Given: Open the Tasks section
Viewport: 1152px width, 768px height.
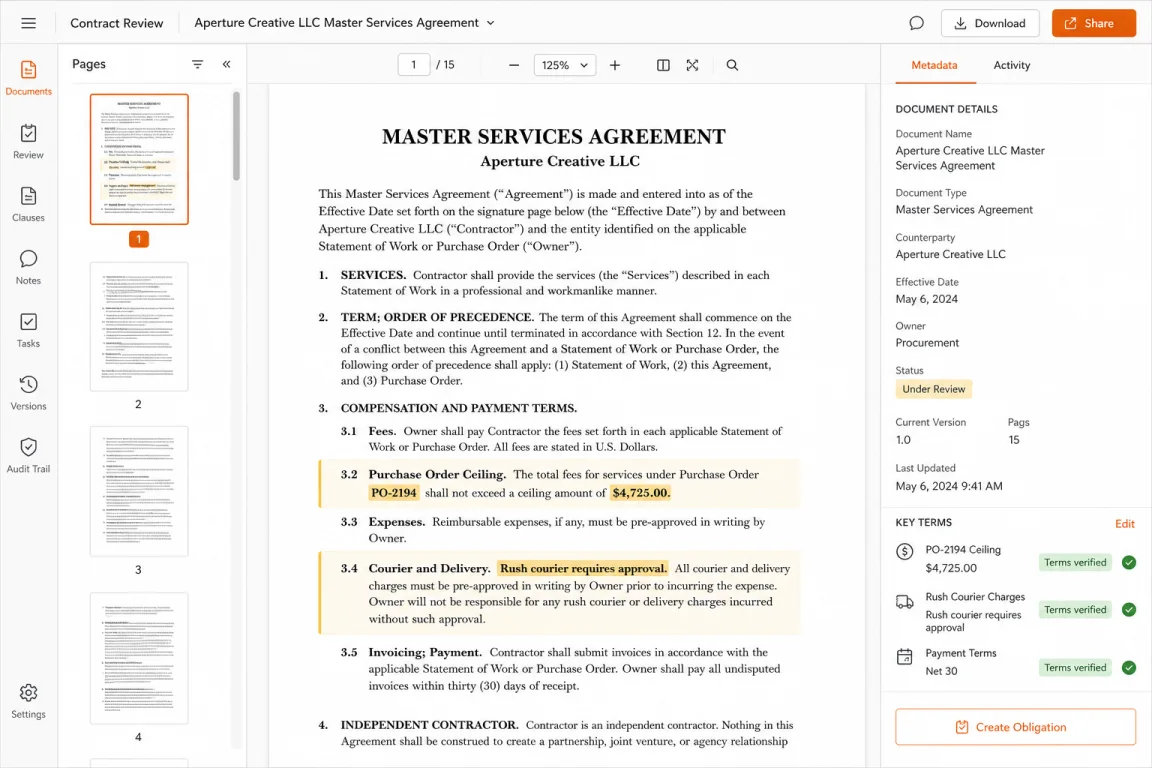Looking at the screenshot, I should pos(28,331).
